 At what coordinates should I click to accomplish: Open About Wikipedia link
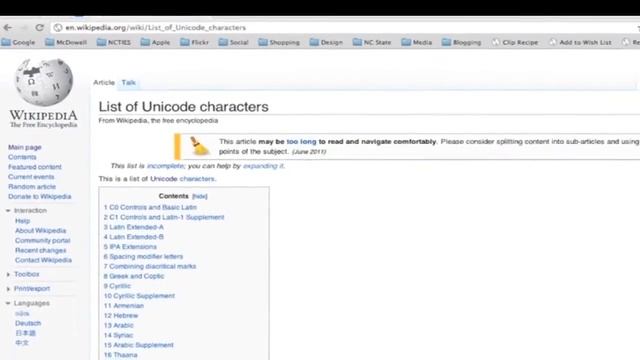40,231
